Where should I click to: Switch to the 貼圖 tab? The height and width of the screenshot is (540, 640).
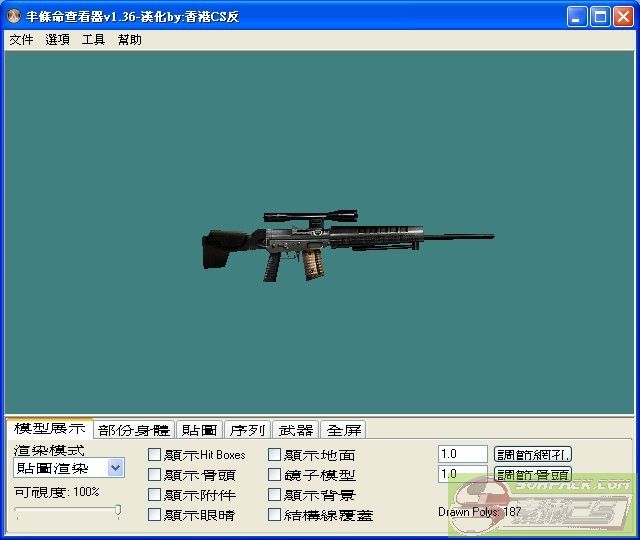pos(199,430)
